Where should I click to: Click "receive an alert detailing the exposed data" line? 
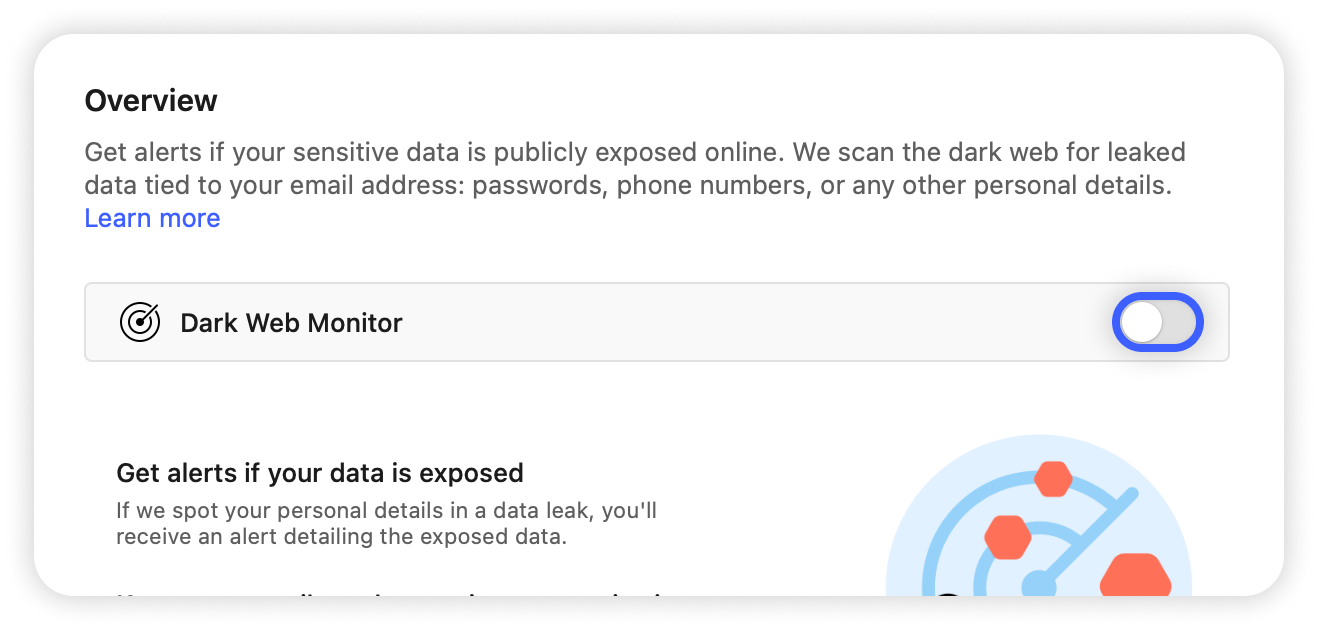(341, 537)
